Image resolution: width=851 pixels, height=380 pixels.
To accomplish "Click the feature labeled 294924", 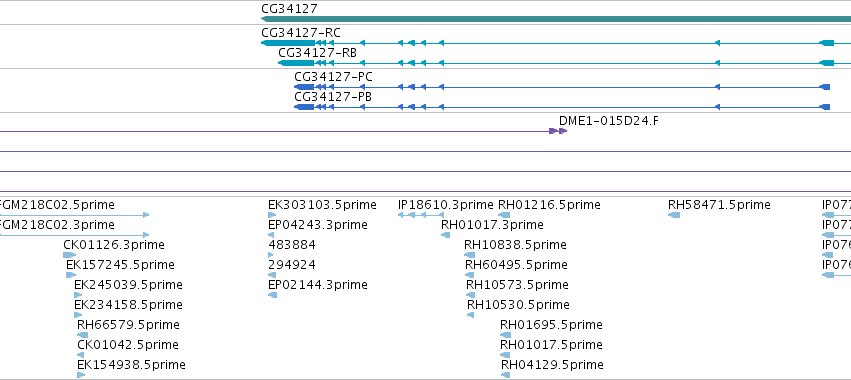I will pos(271,275).
